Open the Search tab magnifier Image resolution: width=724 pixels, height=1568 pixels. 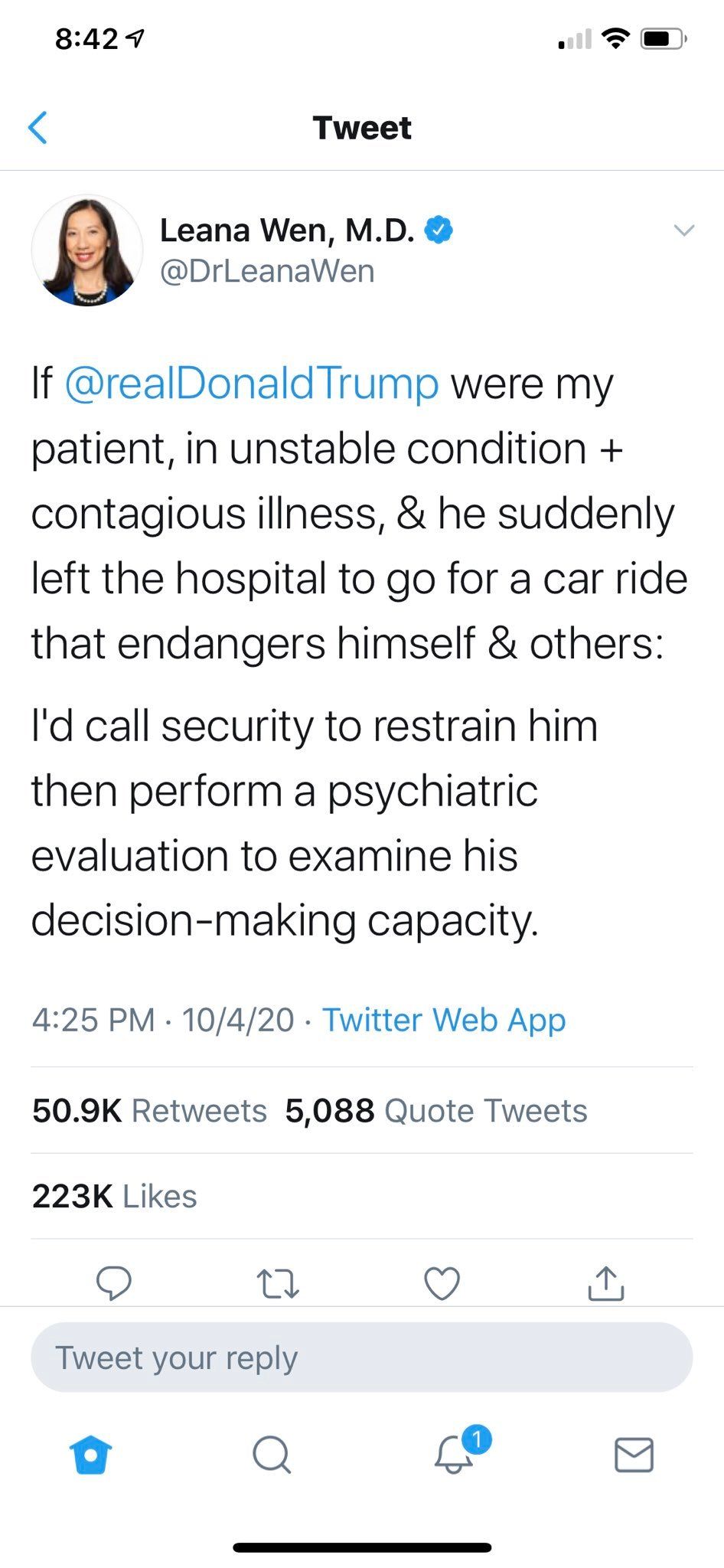[272, 1455]
